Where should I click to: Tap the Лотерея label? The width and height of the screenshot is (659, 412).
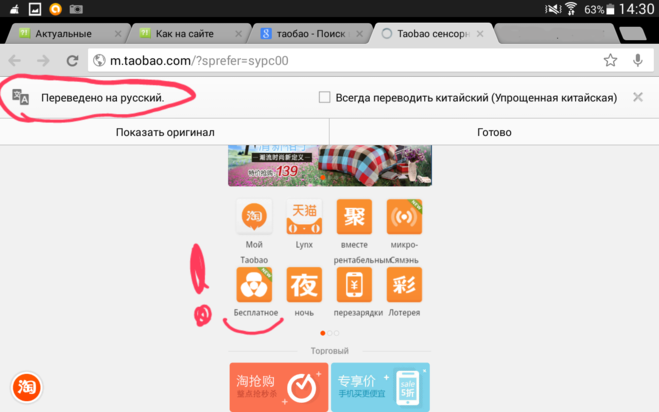click(404, 313)
